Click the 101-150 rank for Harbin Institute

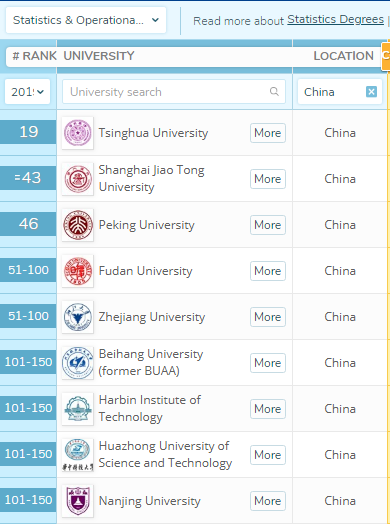(28, 408)
